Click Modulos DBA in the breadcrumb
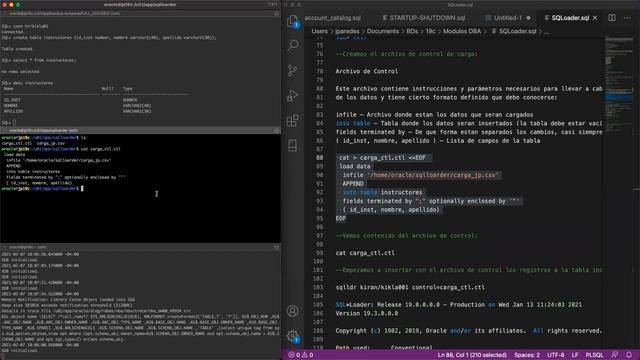 click(x=462, y=31)
